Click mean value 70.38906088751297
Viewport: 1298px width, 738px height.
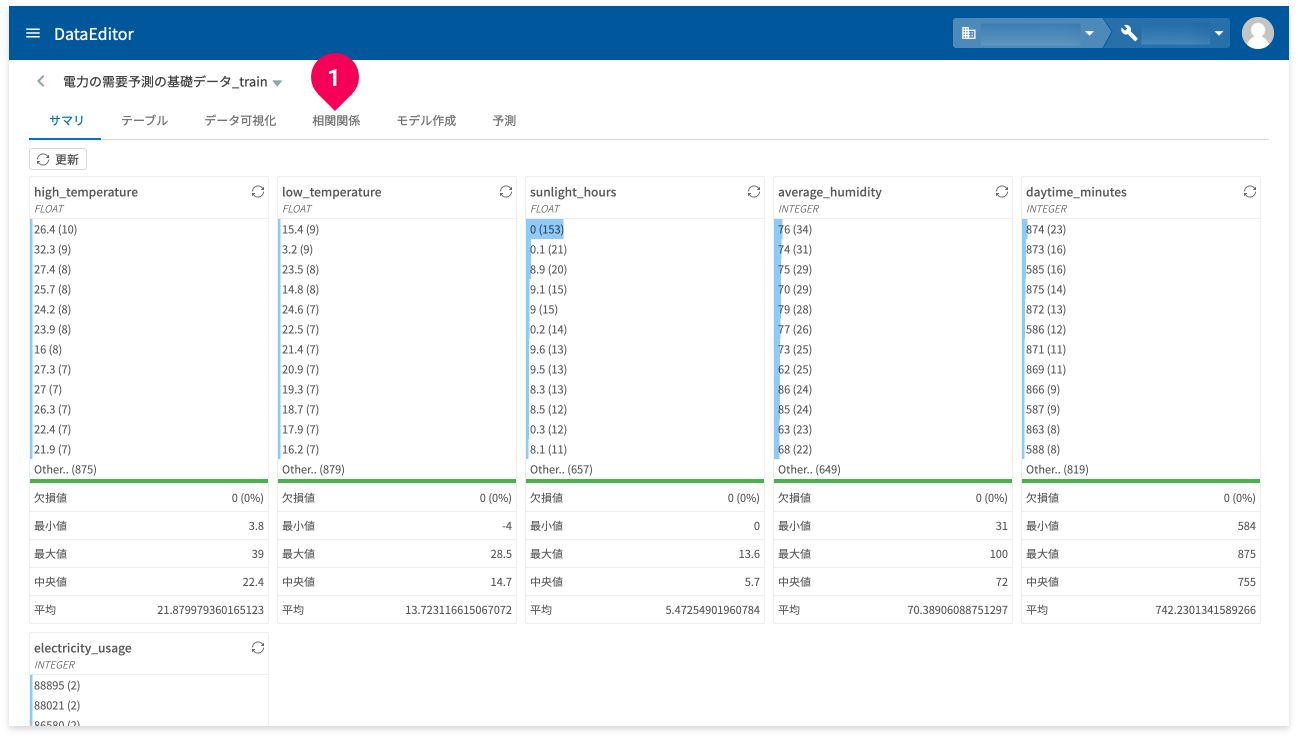958,610
